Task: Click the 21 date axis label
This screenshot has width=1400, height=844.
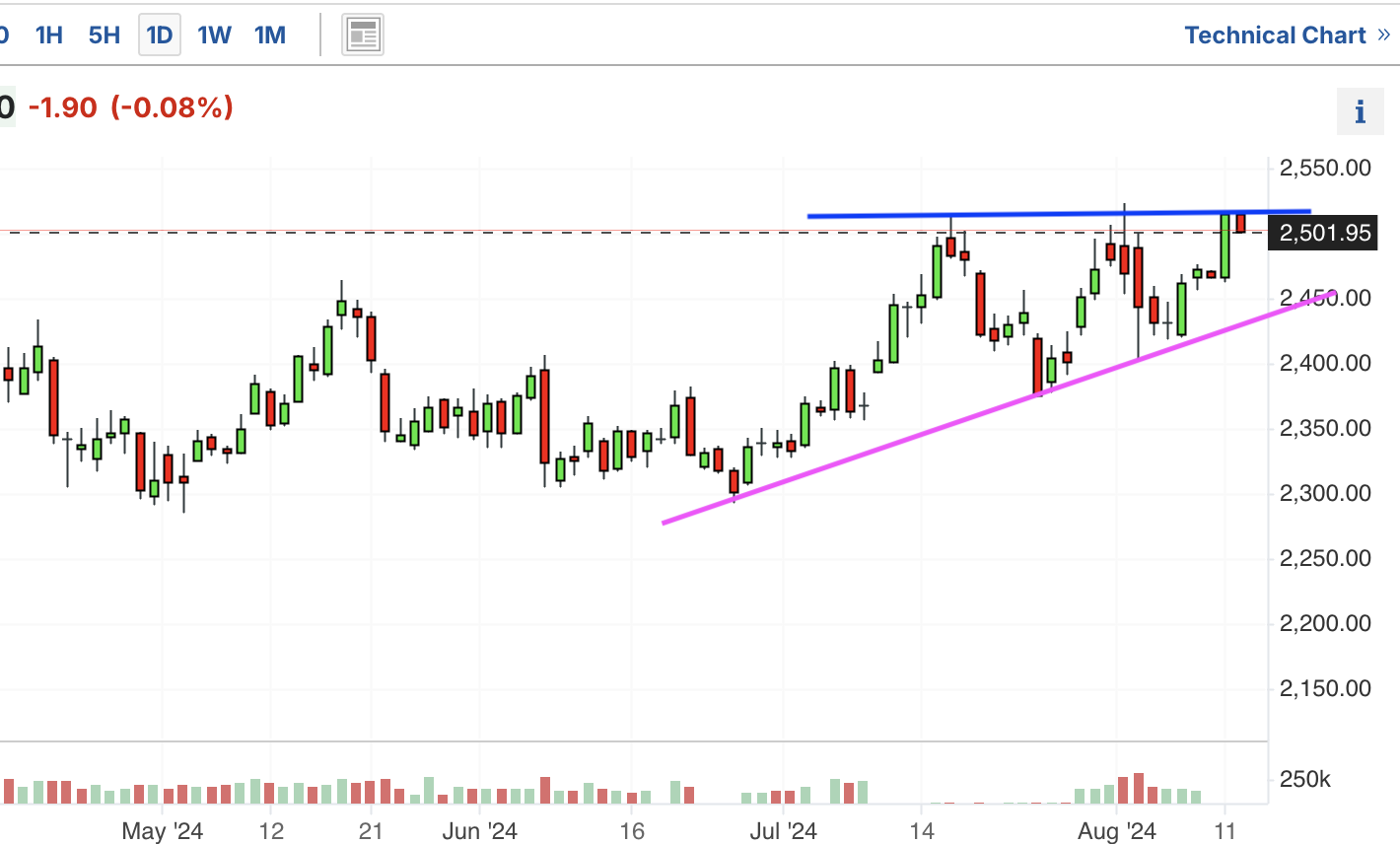Action: click(371, 831)
